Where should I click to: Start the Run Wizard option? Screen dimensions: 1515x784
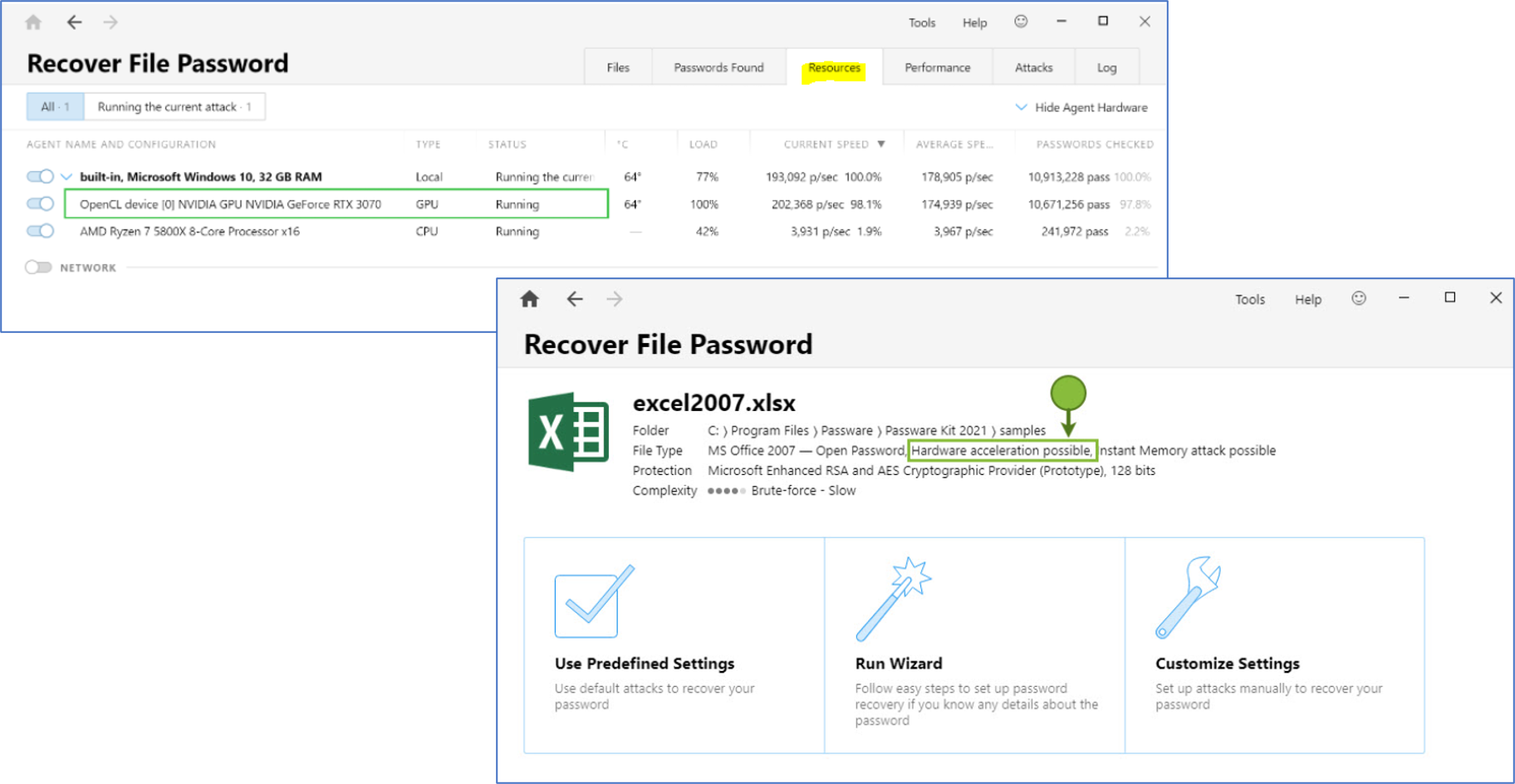click(x=974, y=645)
